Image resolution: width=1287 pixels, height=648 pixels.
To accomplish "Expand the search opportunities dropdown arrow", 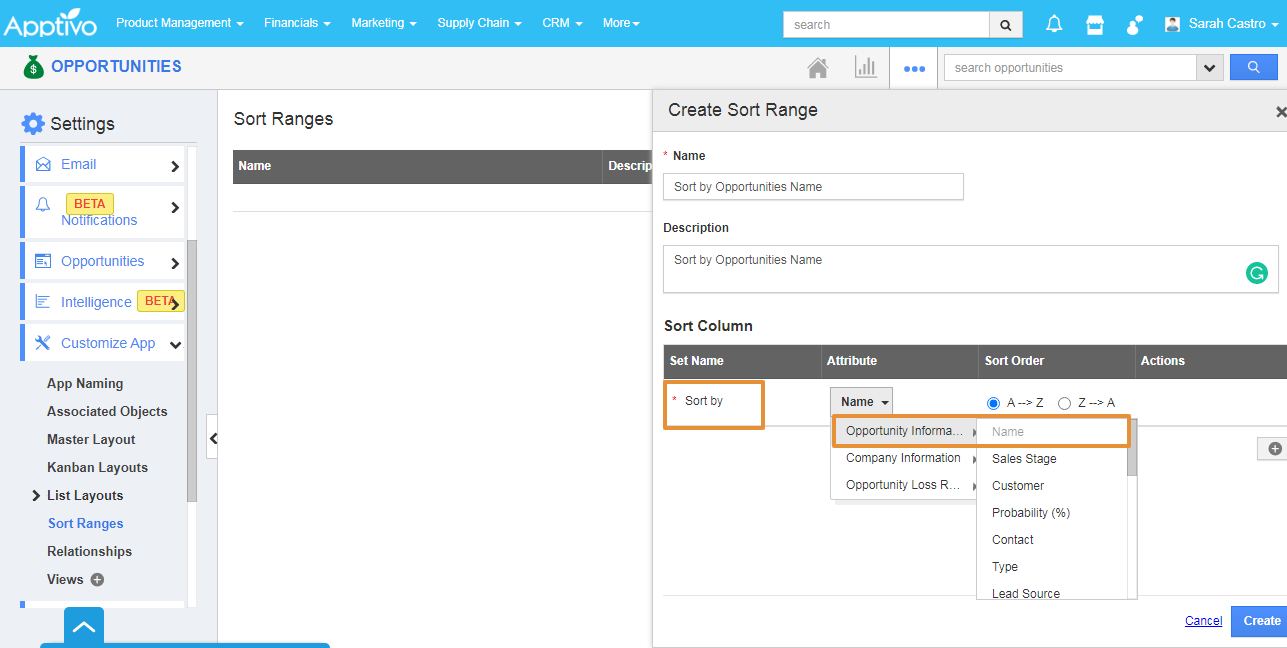I will [1210, 68].
